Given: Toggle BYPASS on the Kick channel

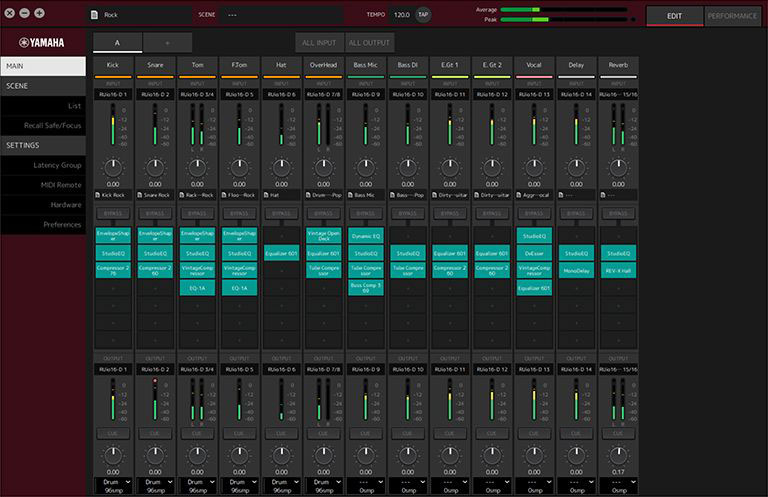Looking at the screenshot, I should point(112,213).
